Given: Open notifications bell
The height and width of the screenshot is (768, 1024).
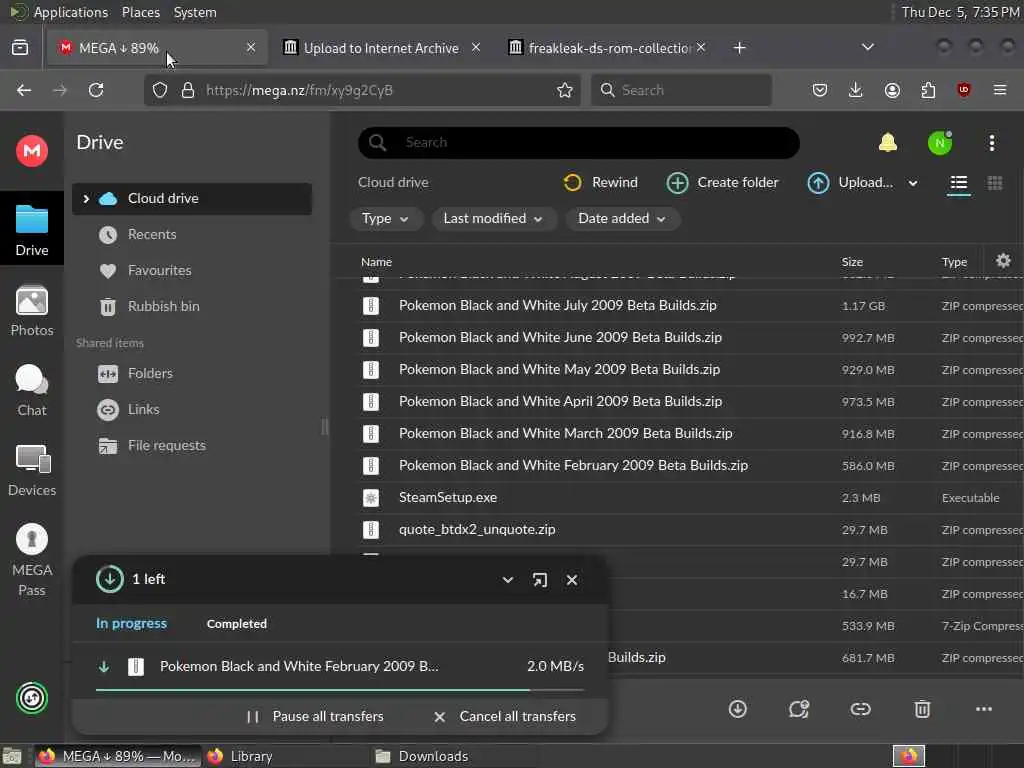Looking at the screenshot, I should (x=888, y=142).
